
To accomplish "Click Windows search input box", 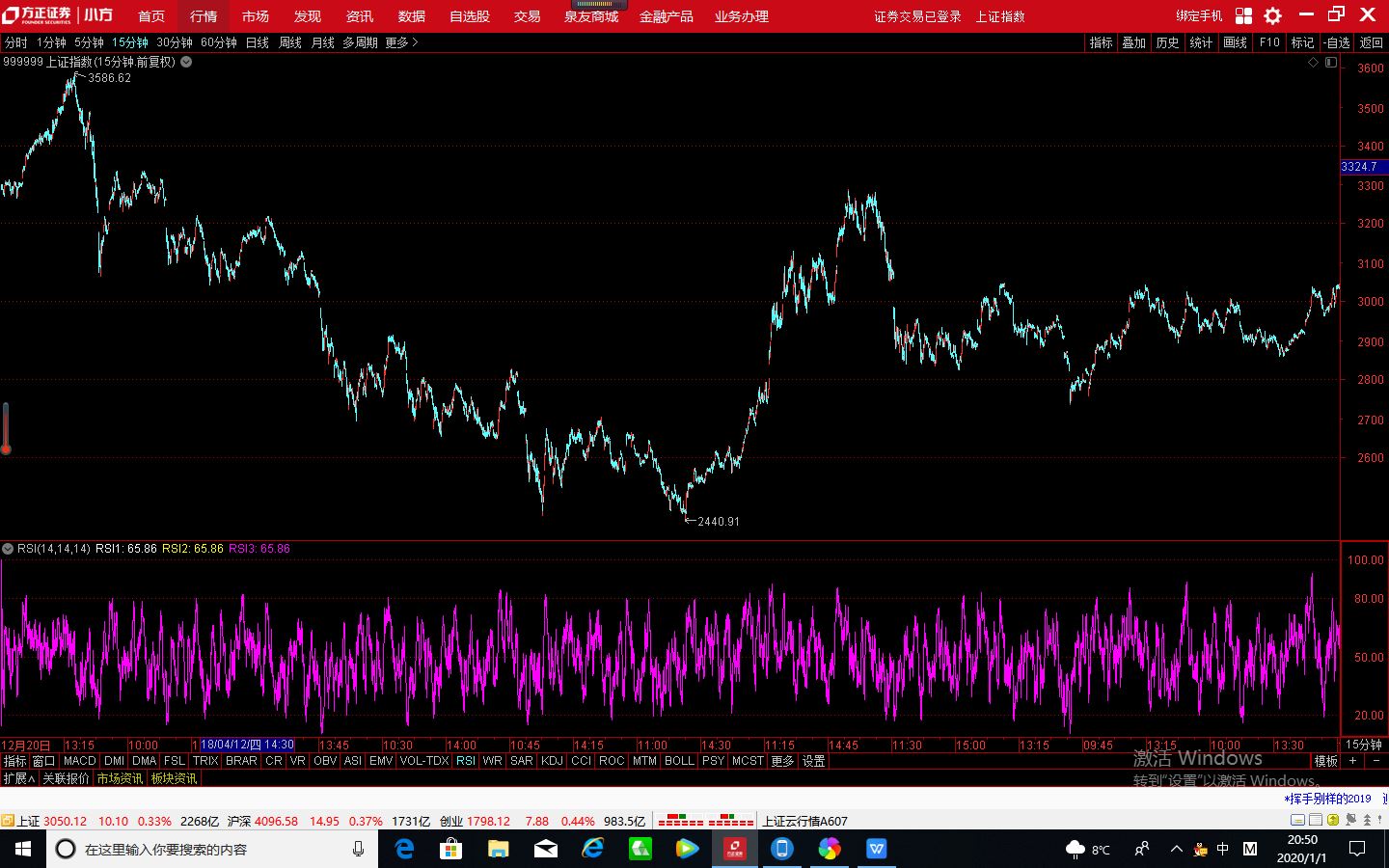I will click(212, 849).
